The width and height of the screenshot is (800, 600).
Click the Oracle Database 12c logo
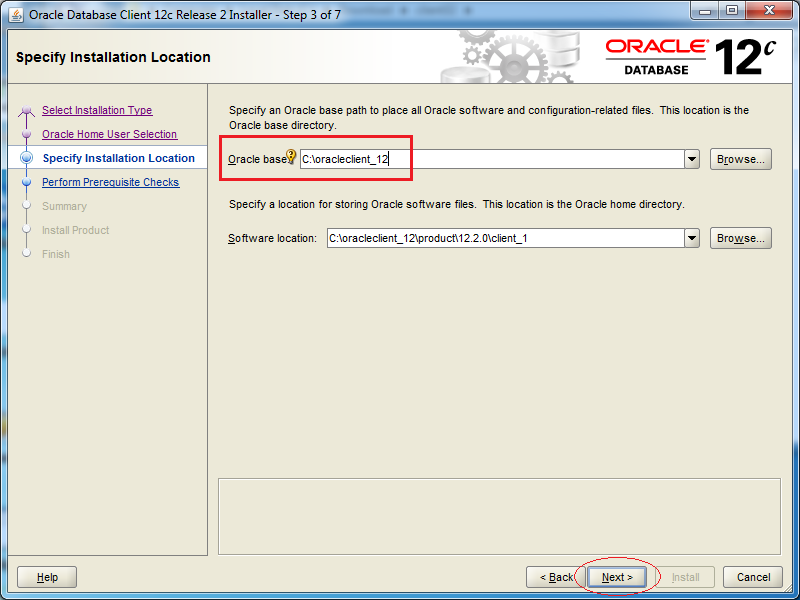pyautogui.click(x=691, y=57)
